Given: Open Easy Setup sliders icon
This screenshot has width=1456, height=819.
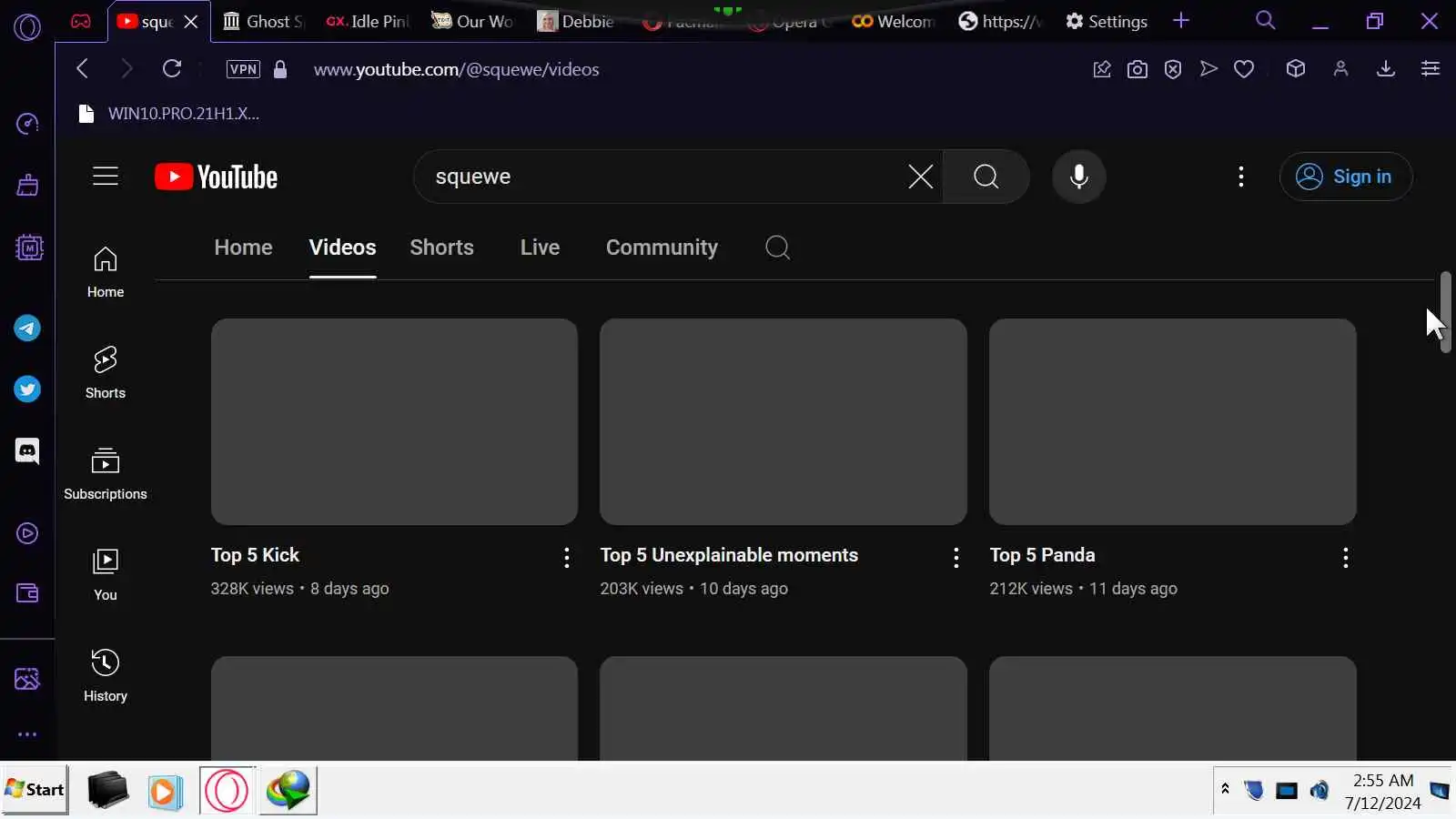Looking at the screenshot, I should pos(1431,68).
